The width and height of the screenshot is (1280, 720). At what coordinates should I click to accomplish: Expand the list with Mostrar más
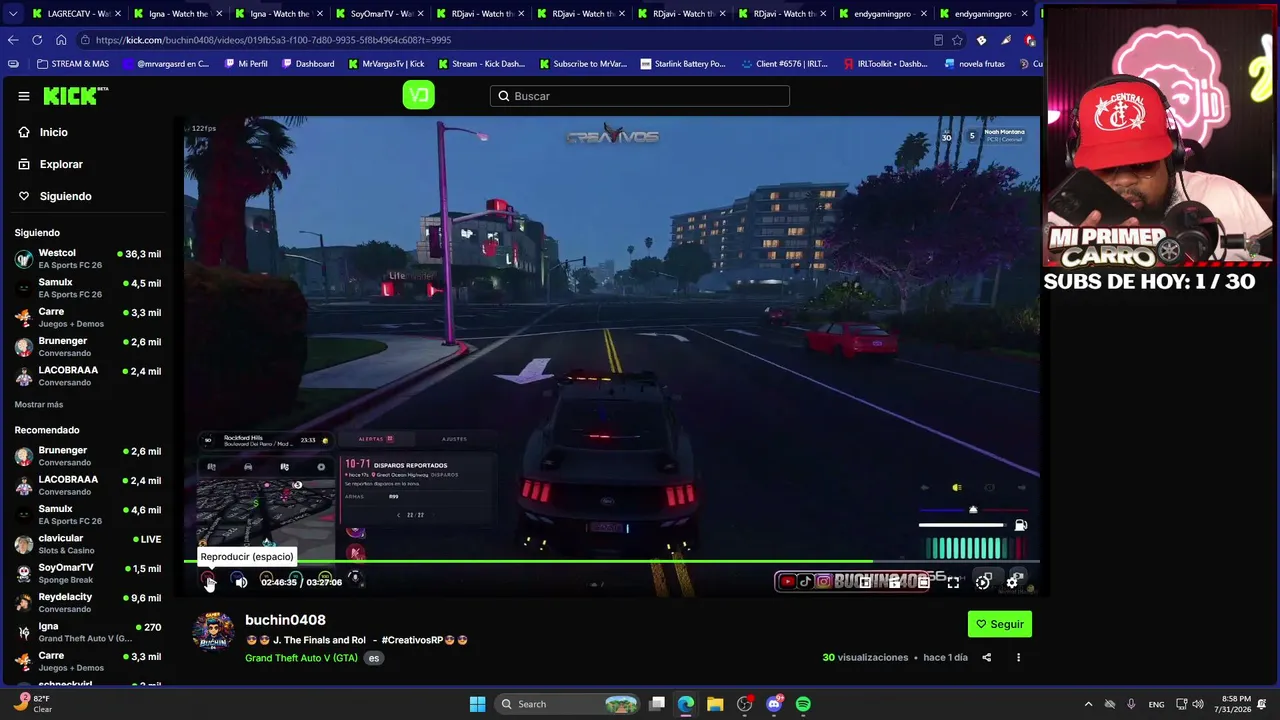pos(39,404)
